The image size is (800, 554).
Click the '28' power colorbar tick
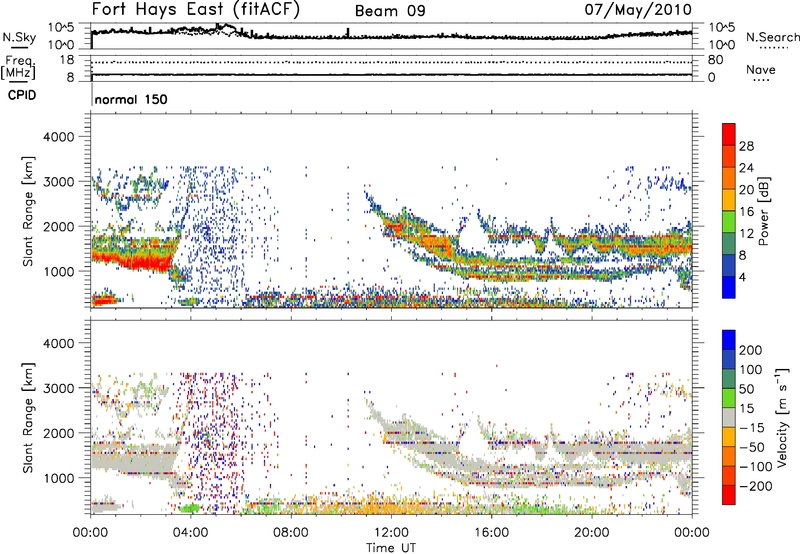pos(746,146)
